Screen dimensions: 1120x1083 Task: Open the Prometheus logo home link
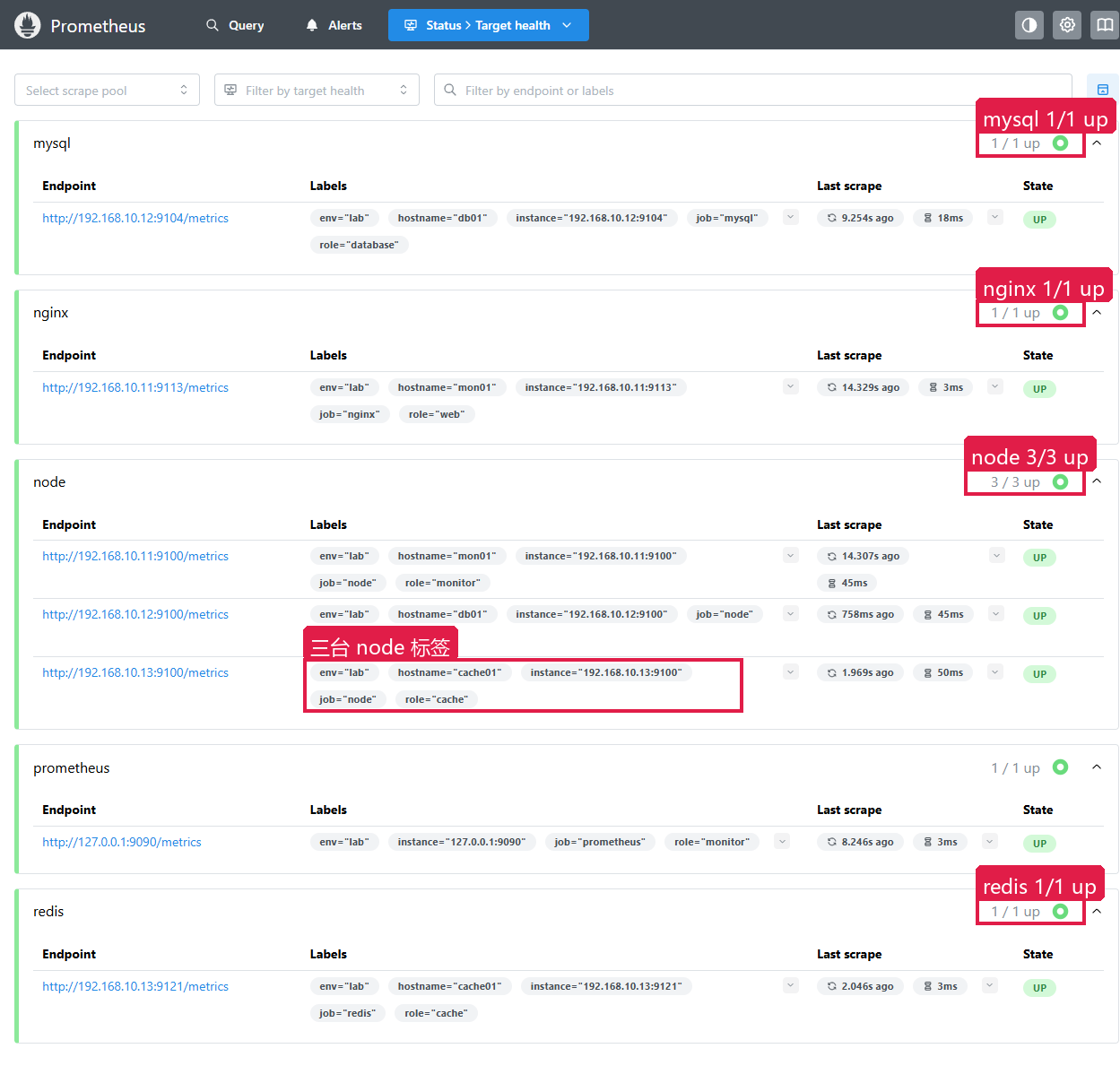(x=80, y=25)
